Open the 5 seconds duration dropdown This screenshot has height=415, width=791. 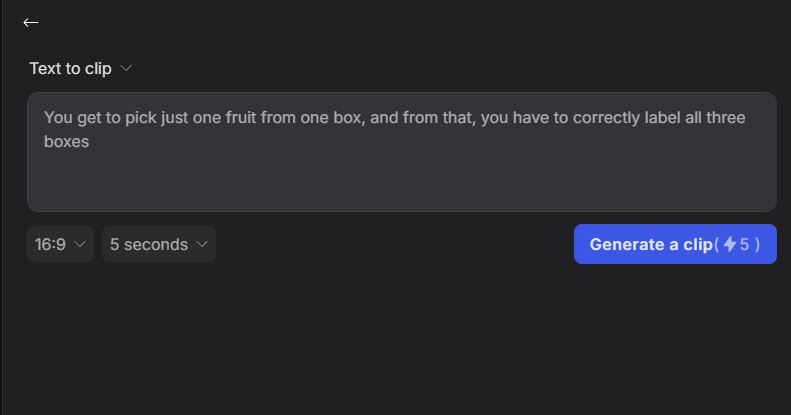tap(159, 244)
